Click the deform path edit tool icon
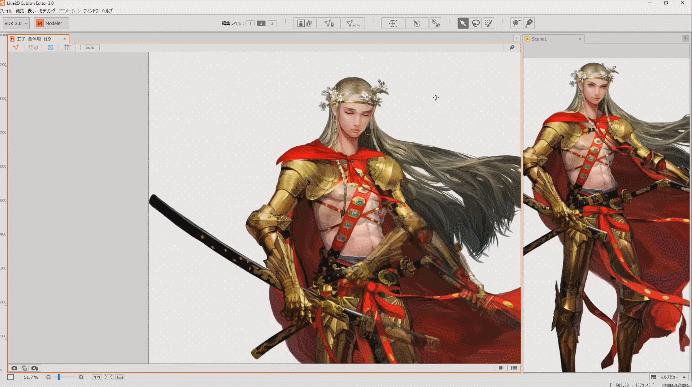Image resolution: width=692 pixels, height=387 pixels. tap(516, 23)
